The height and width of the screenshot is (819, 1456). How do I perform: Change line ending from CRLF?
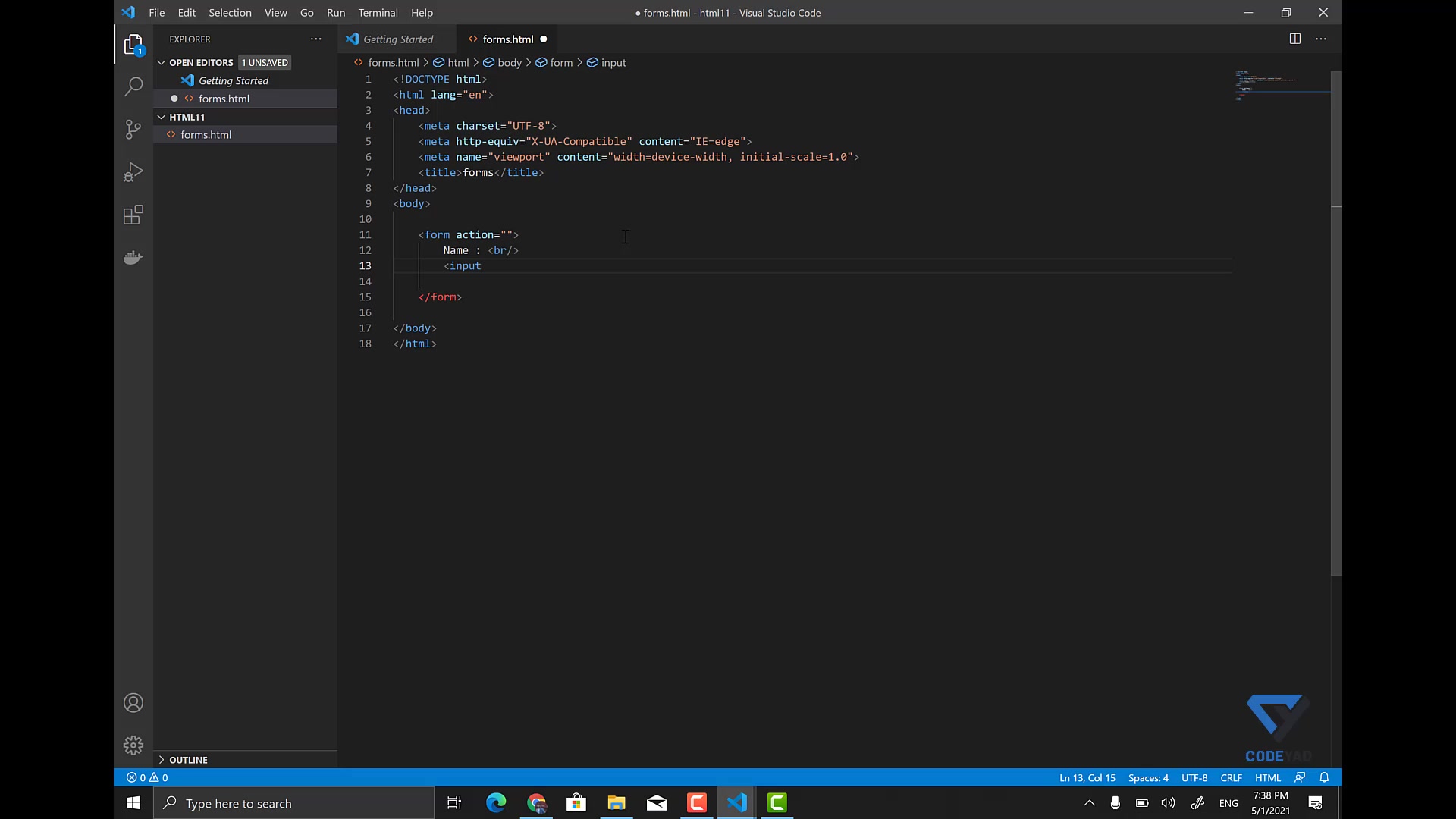click(1231, 777)
